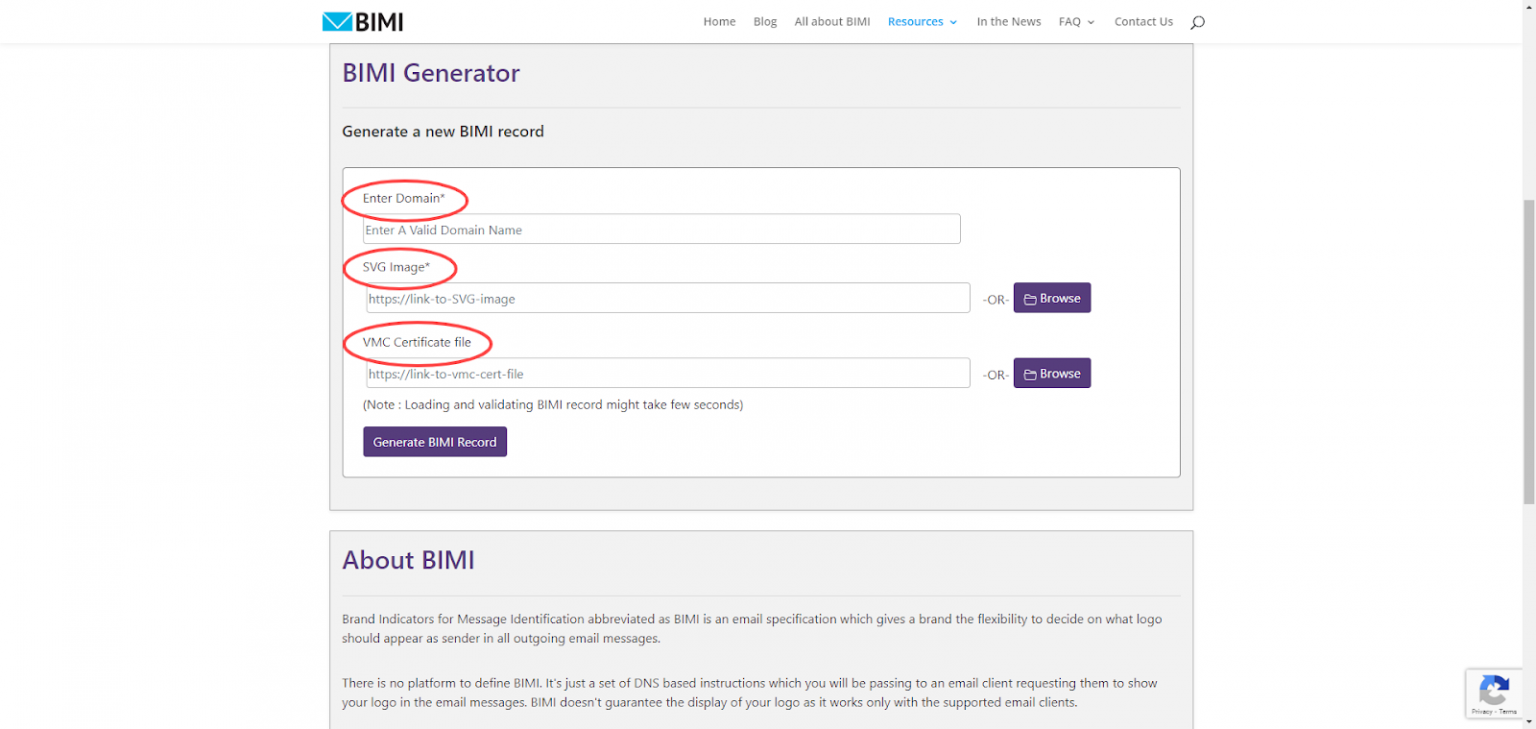The width and height of the screenshot is (1536, 729).
Task: Click the link-to-vmc-cert-file URL field
Action: (x=668, y=373)
